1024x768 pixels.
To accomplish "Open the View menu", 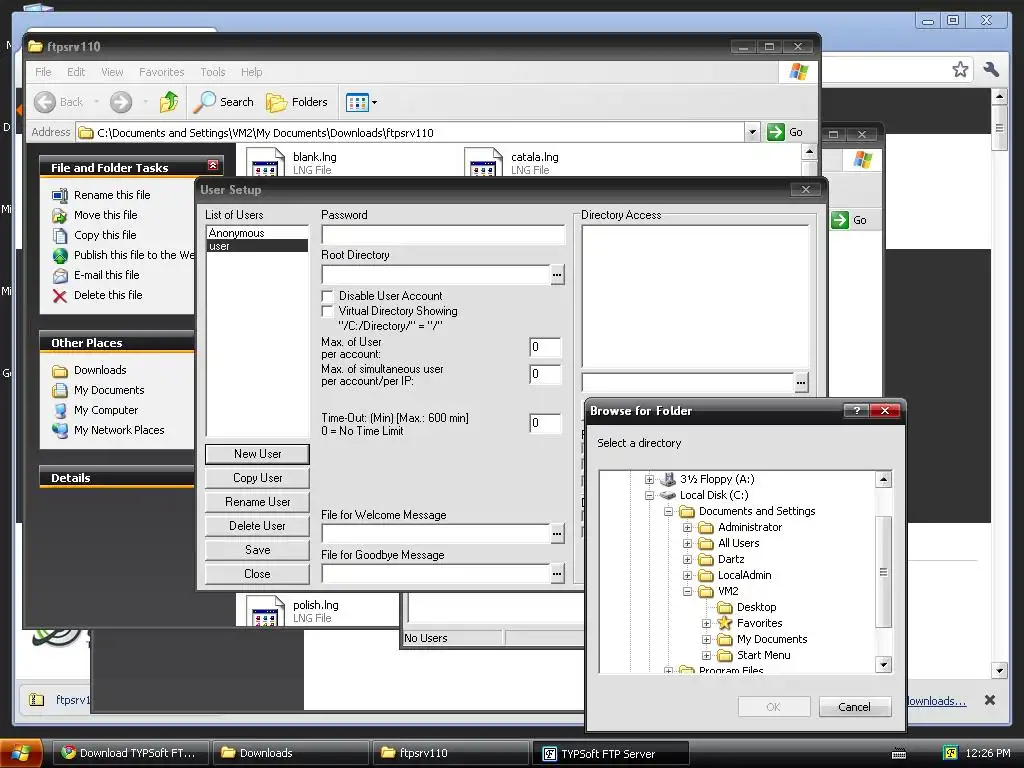I will (112, 72).
